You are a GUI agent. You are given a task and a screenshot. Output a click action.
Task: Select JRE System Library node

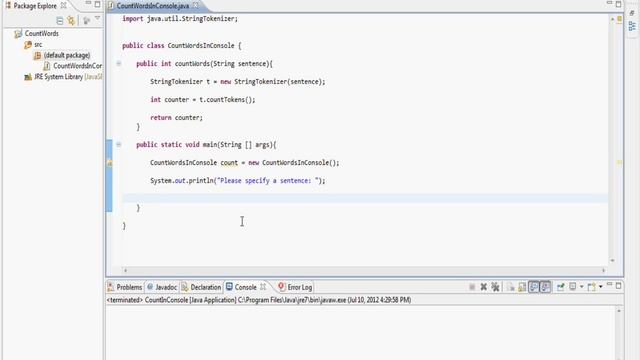[x=68, y=77]
